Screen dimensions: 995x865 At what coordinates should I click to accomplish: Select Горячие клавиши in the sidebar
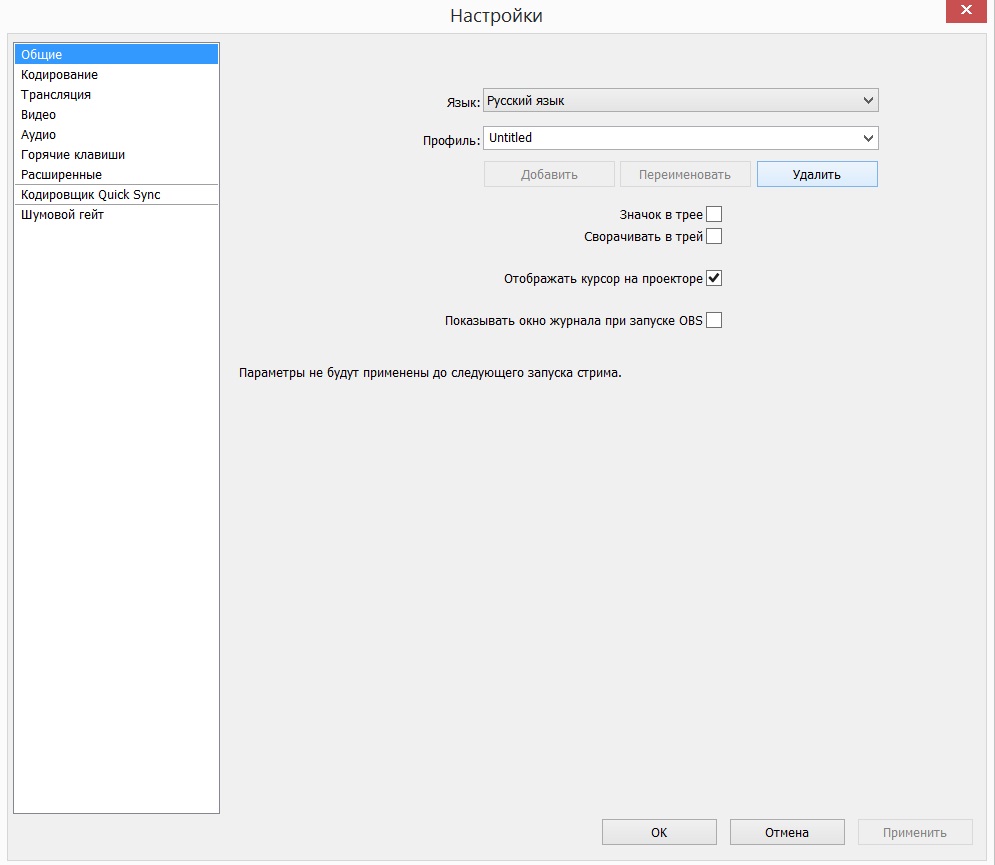coord(72,155)
